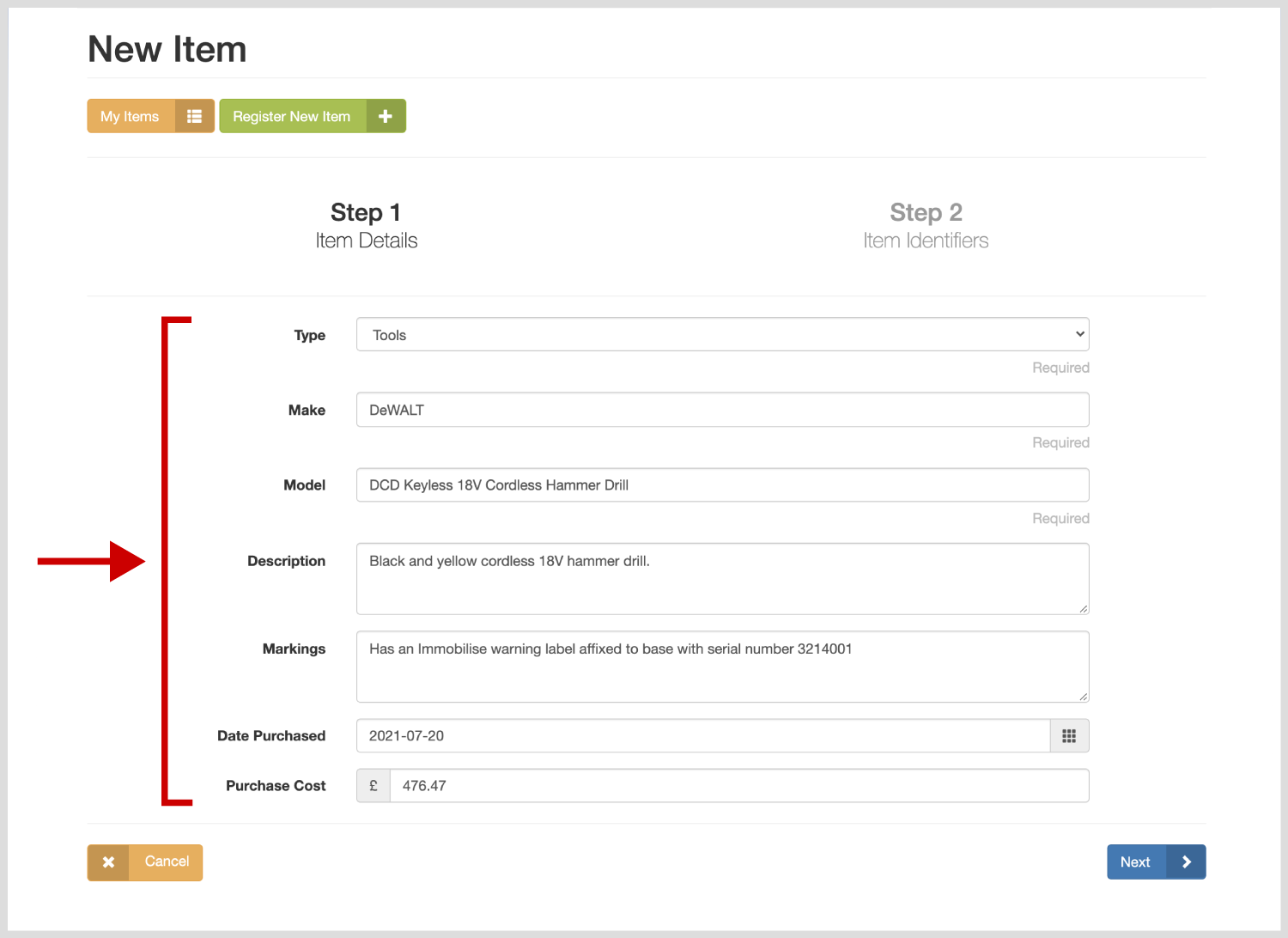Click the chevron arrow on Next button
The height and width of the screenshot is (938, 1288).
point(1186,862)
